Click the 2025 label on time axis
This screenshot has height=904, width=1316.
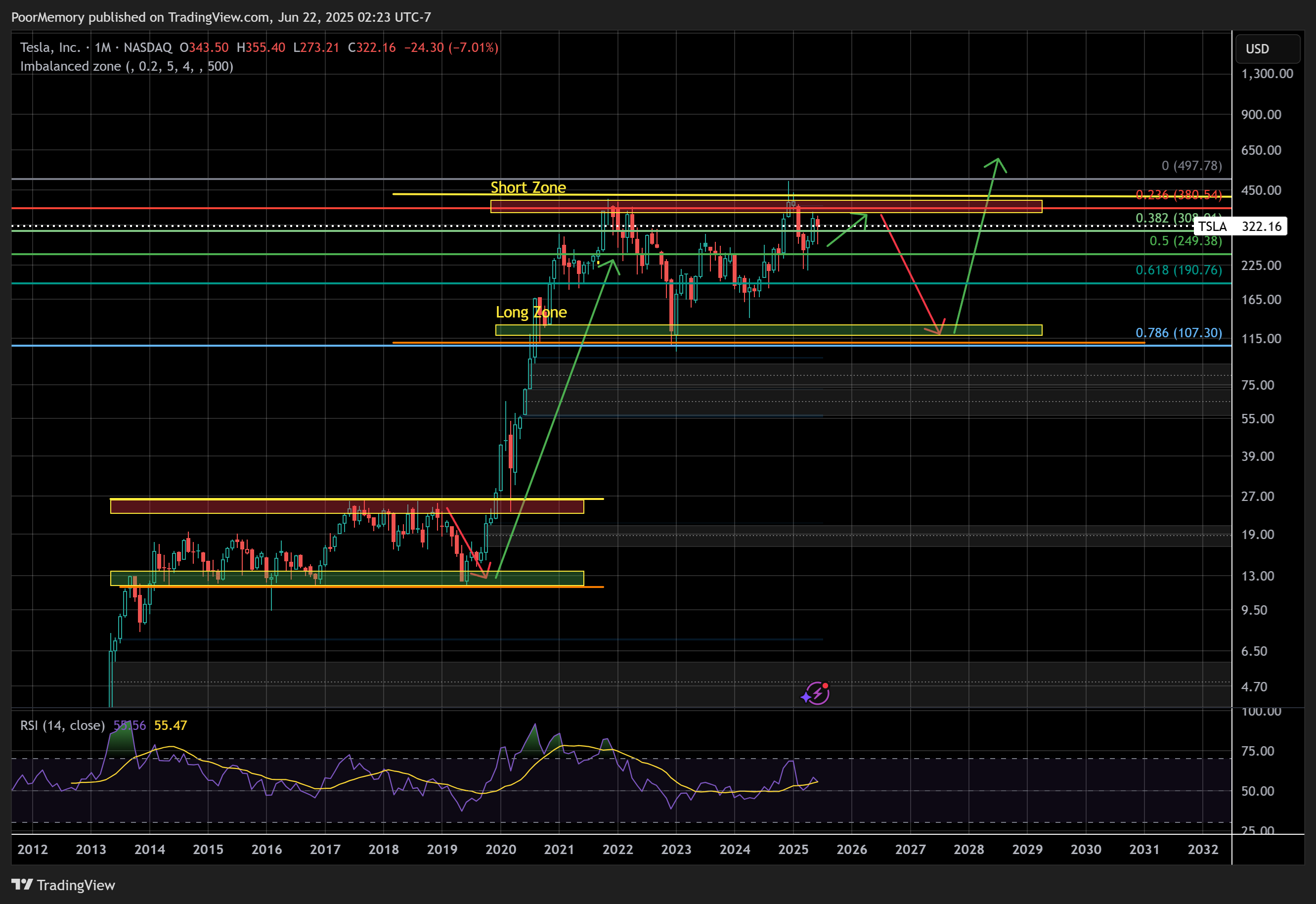(793, 850)
